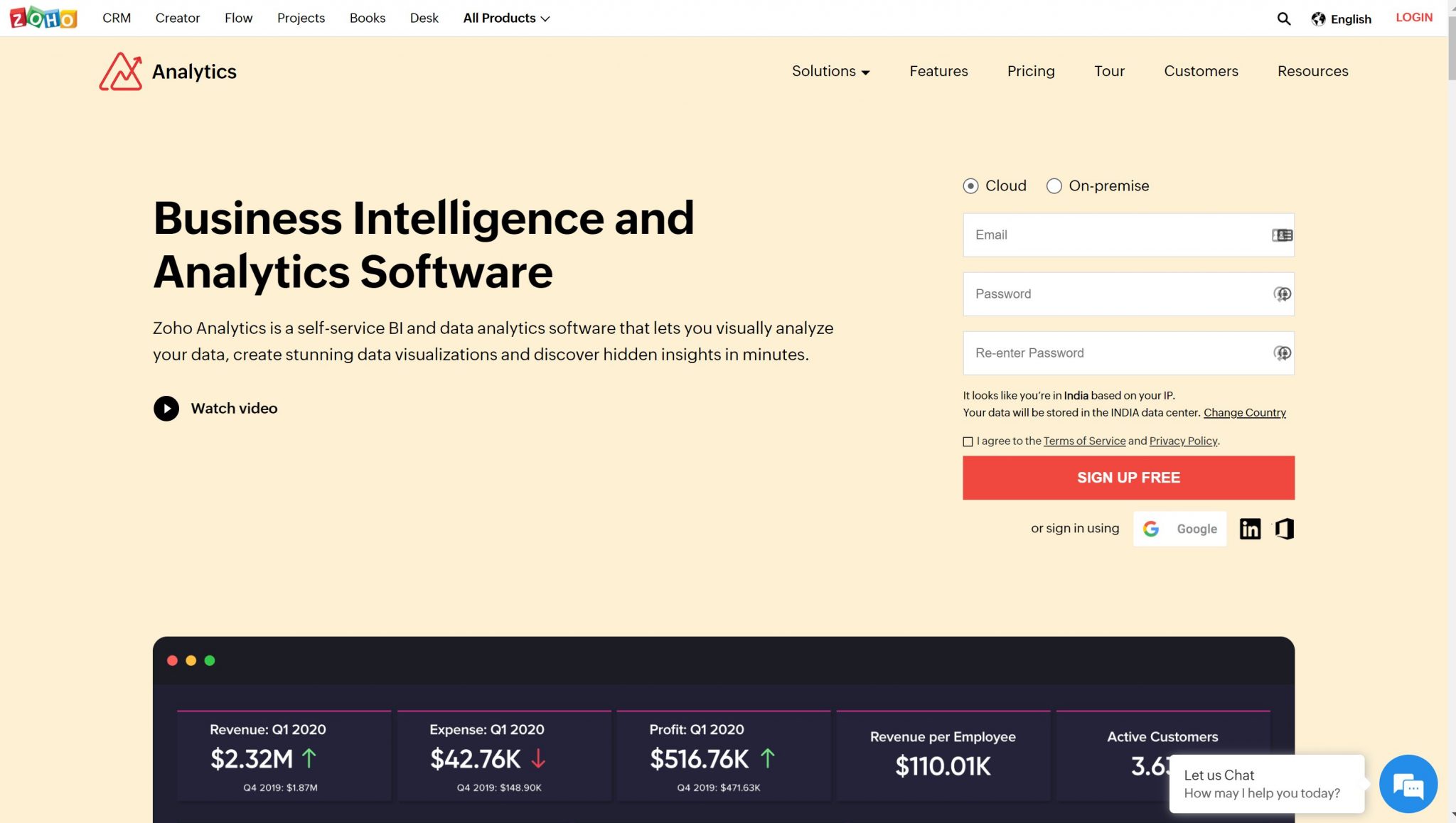The width and height of the screenshot is (1456, 823).
Task: Click the Q4 2019: $148.90K text
Action: 499,787
